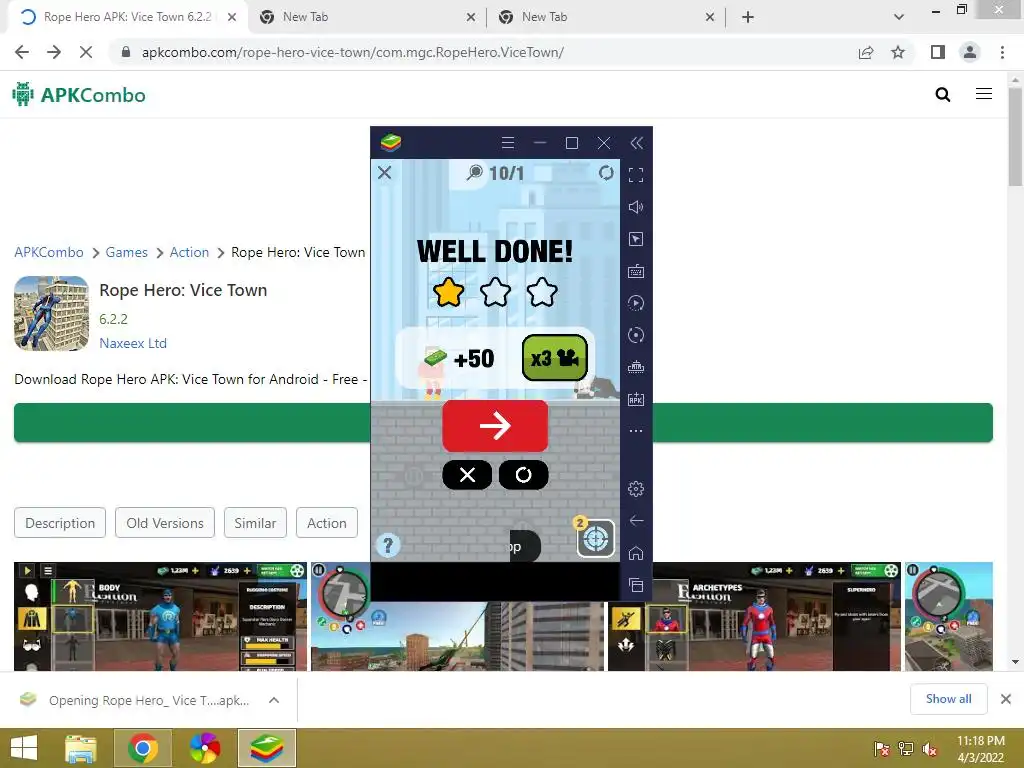Go forward in Chrome
The width and height of the screenshot is (1024, 768).
(54, 52)
